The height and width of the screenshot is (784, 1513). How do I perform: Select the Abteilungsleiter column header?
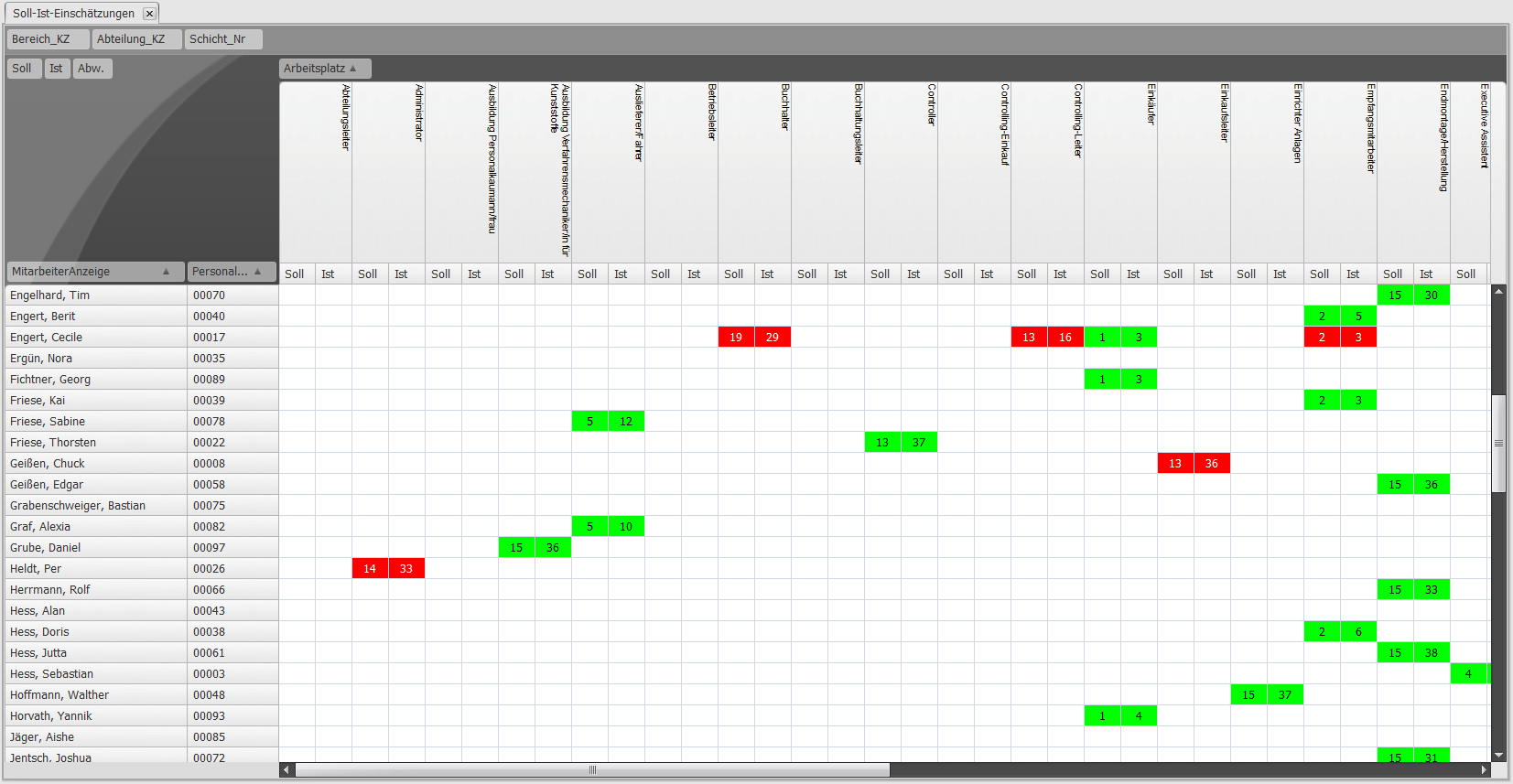[x=316, y=172]
